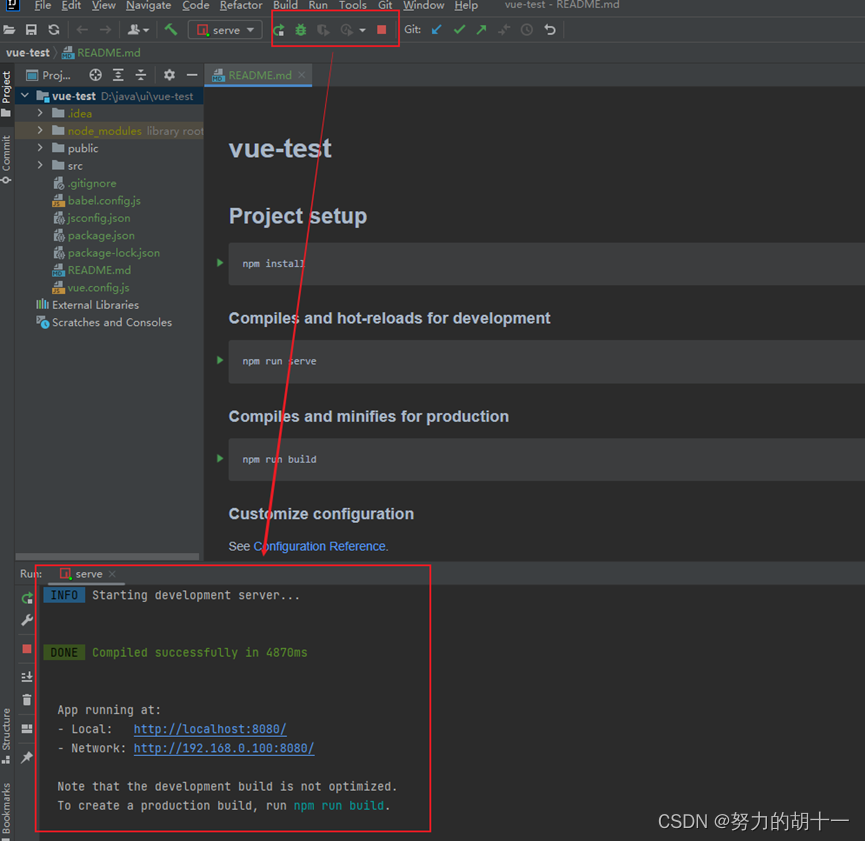This screenshot has width=865, height=841.
Task: Run 'npm run build' gutter arrow
Action: point(220,459)
